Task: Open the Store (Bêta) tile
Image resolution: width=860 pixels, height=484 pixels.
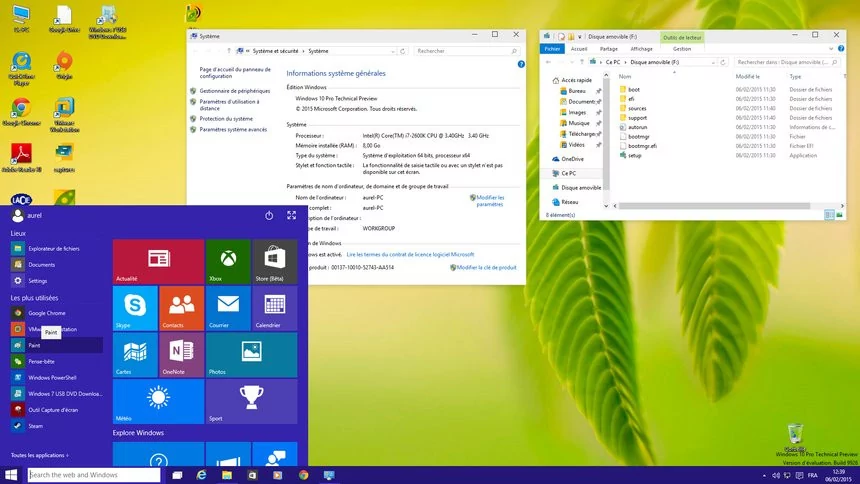Action: point(275,261)
